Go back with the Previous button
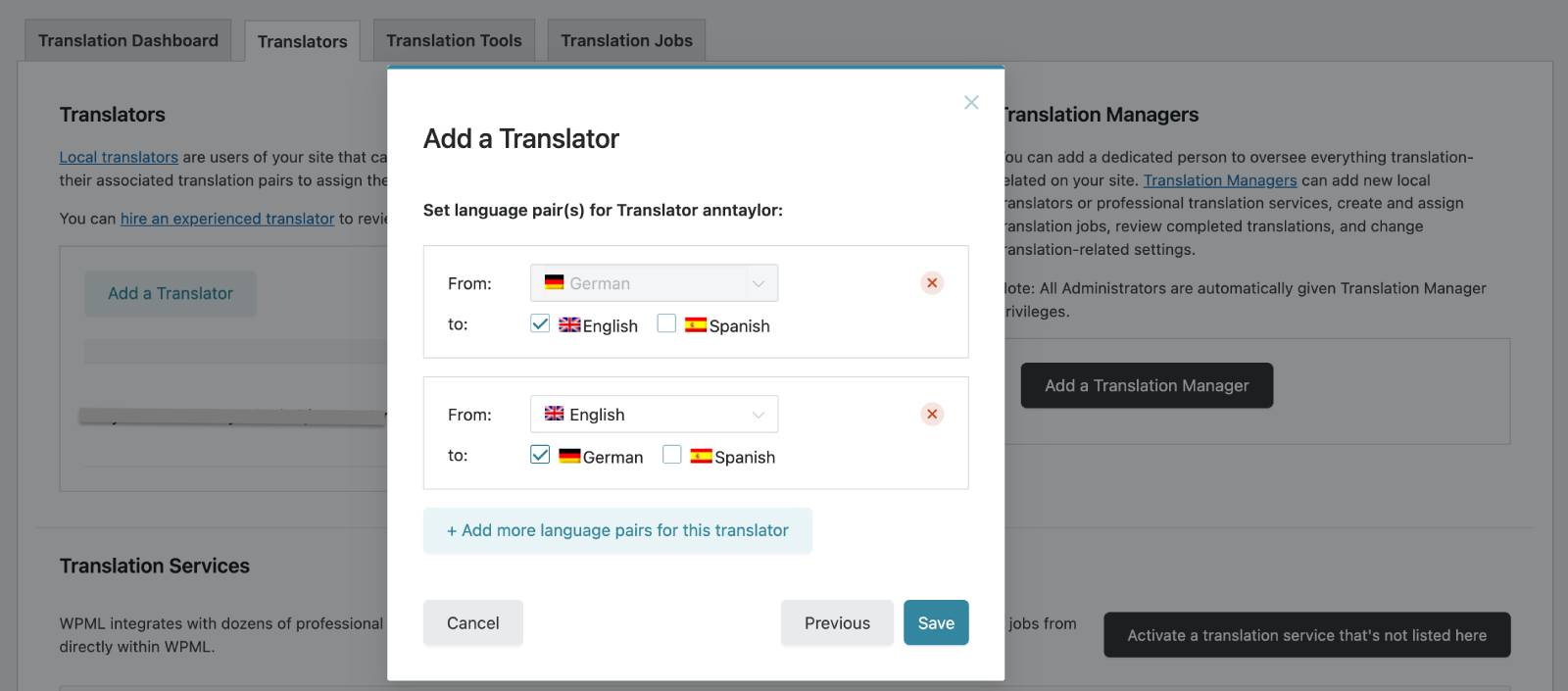The height and width of the screenshot is (691, 1568). click(x=837, y=622)
